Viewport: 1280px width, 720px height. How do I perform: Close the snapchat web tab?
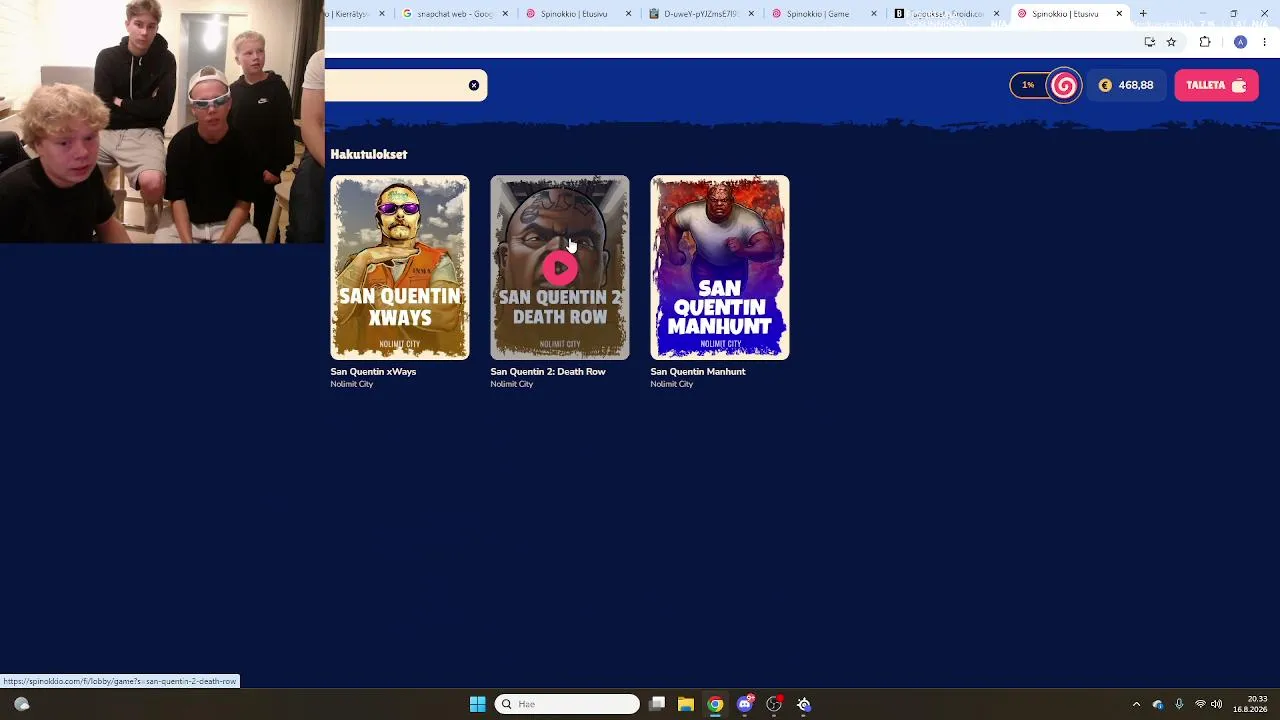[505, 14]
